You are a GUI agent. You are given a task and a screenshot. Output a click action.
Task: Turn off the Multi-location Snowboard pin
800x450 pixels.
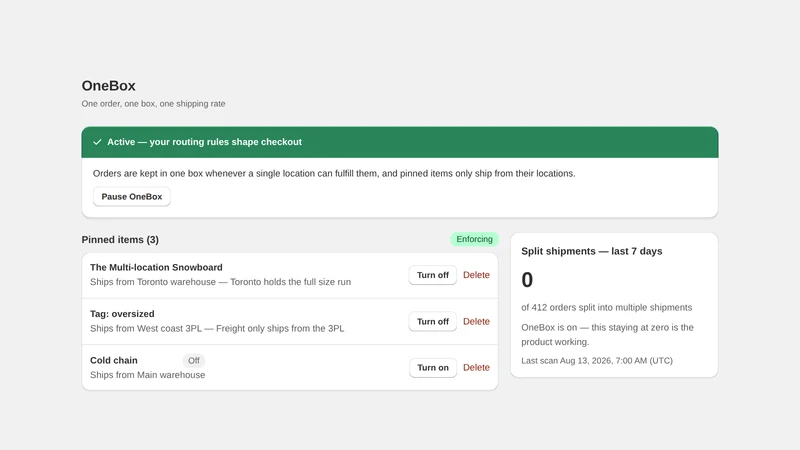(x=433, y=275)
